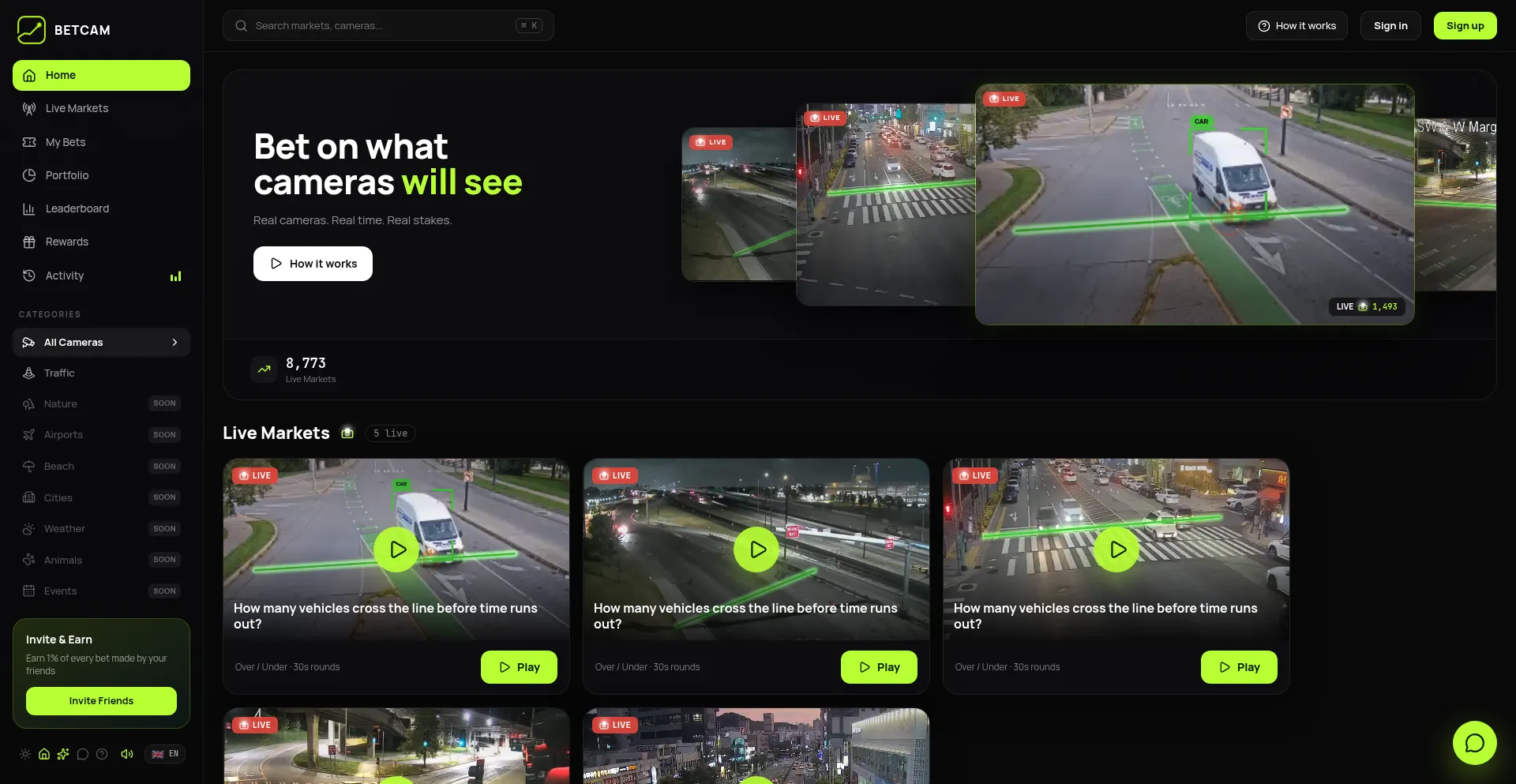Viewport: 1516px width, 784px height.
Task: Open Activity in the sidebar
Action: tap(101, 276)
